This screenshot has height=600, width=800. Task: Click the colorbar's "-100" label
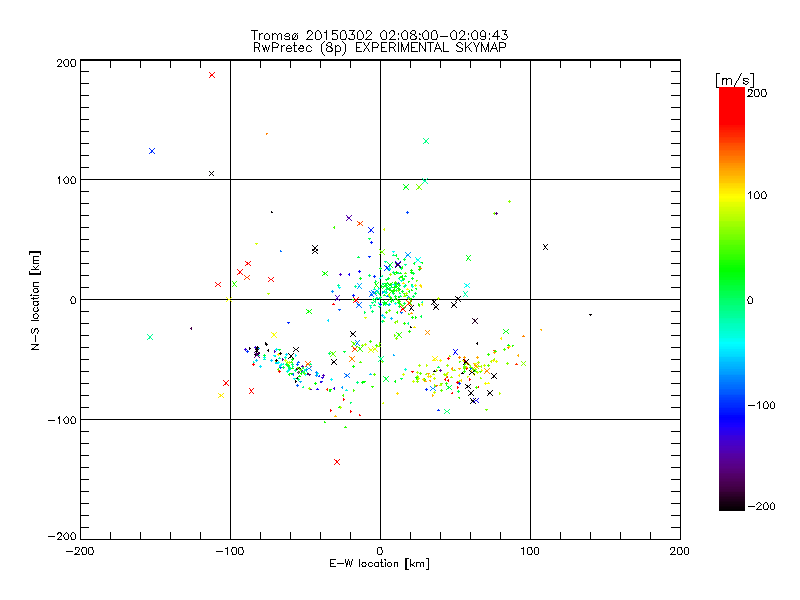761,405
